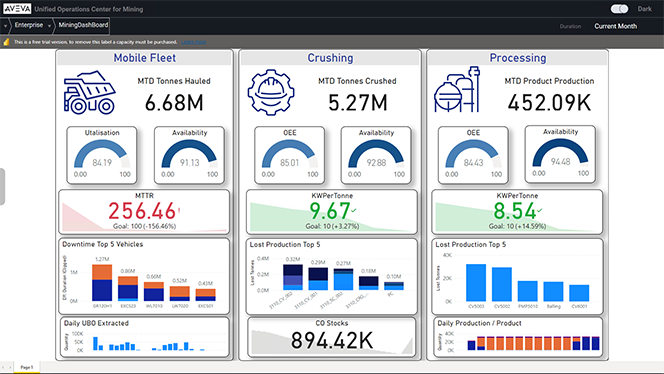This screenshot has height=374, width=664.
Task: Click the gear helmet crushing icon
Action: (x=271, y=92)
